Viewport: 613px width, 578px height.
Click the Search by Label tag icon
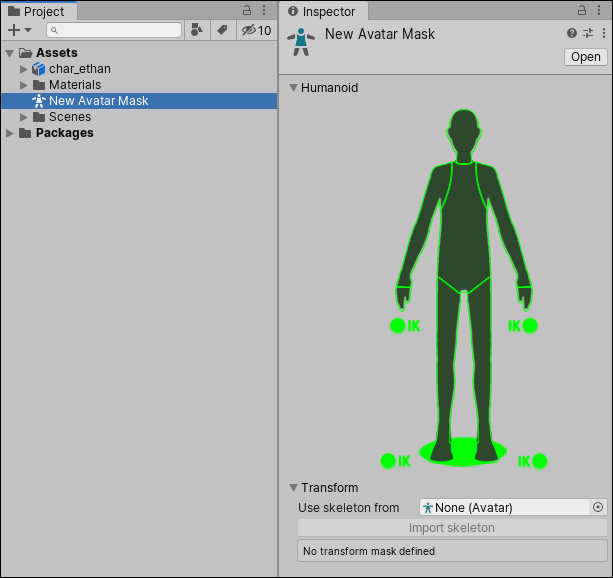222,30
